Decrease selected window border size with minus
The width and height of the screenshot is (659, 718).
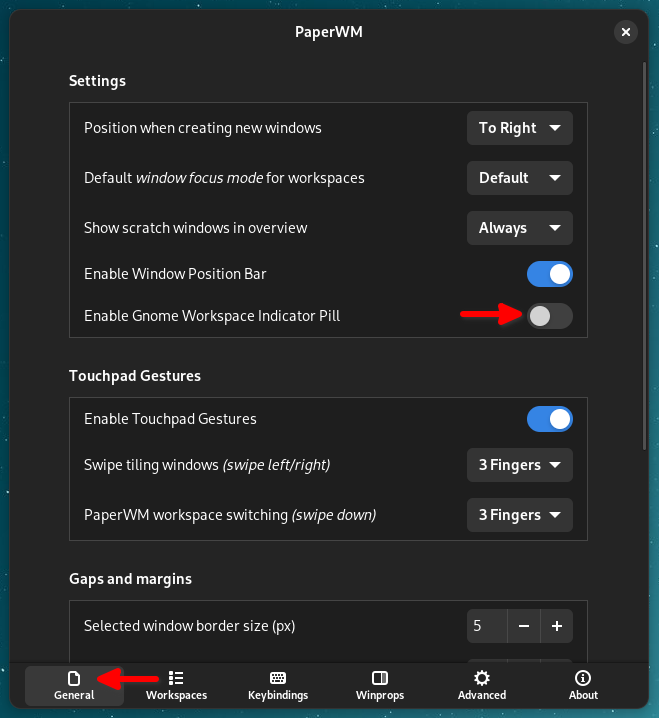coord(524,626)
